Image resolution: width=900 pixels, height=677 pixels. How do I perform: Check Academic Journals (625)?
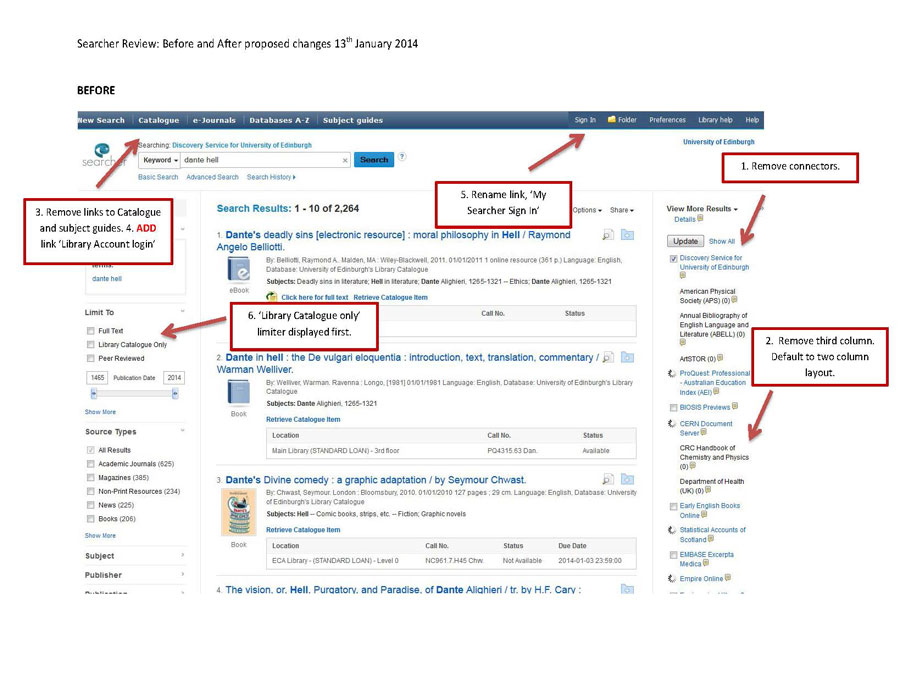(91, 464)
